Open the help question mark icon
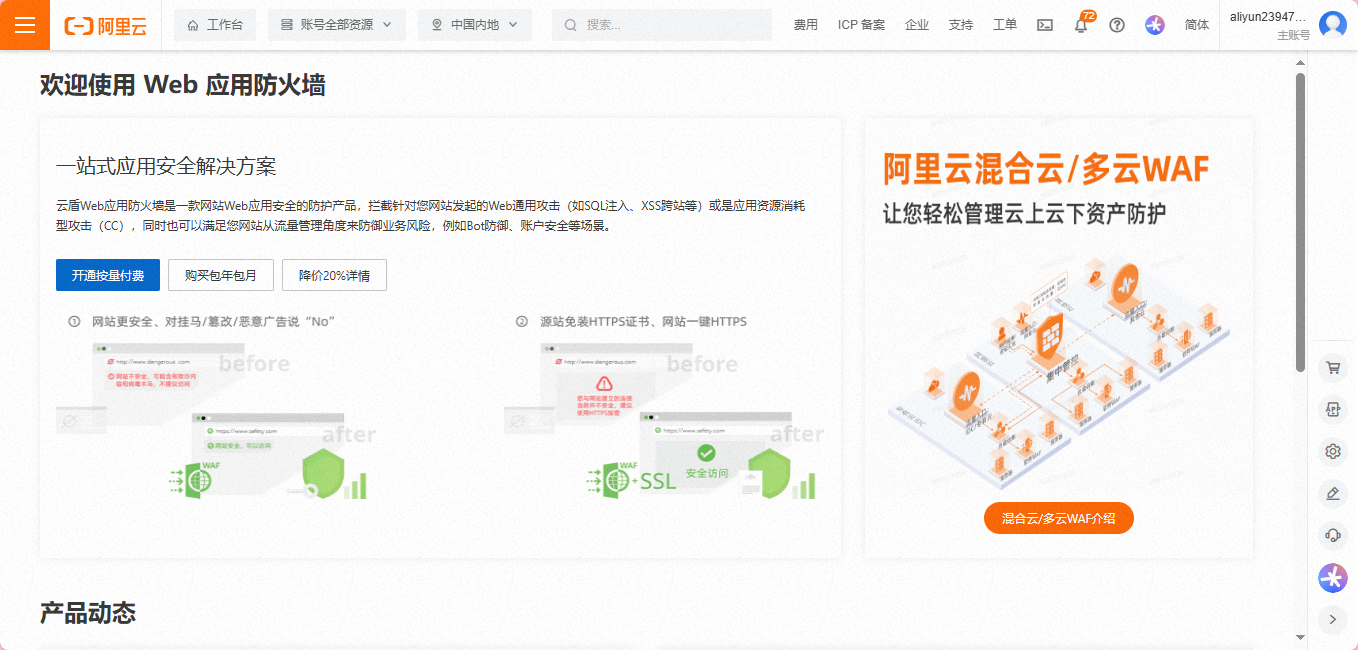 pyautogui.click(x=1117, y=25)
